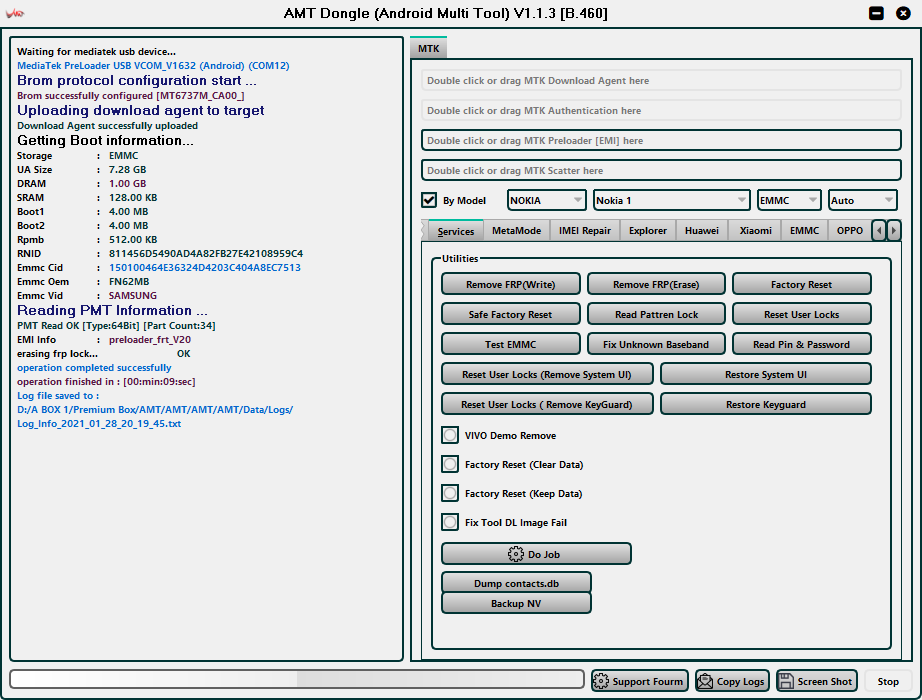This screenshot has height=700, width=922.
Task: Click the log file path D:/A BOX 1/Premium Box
Action: [x=155, y=409]
